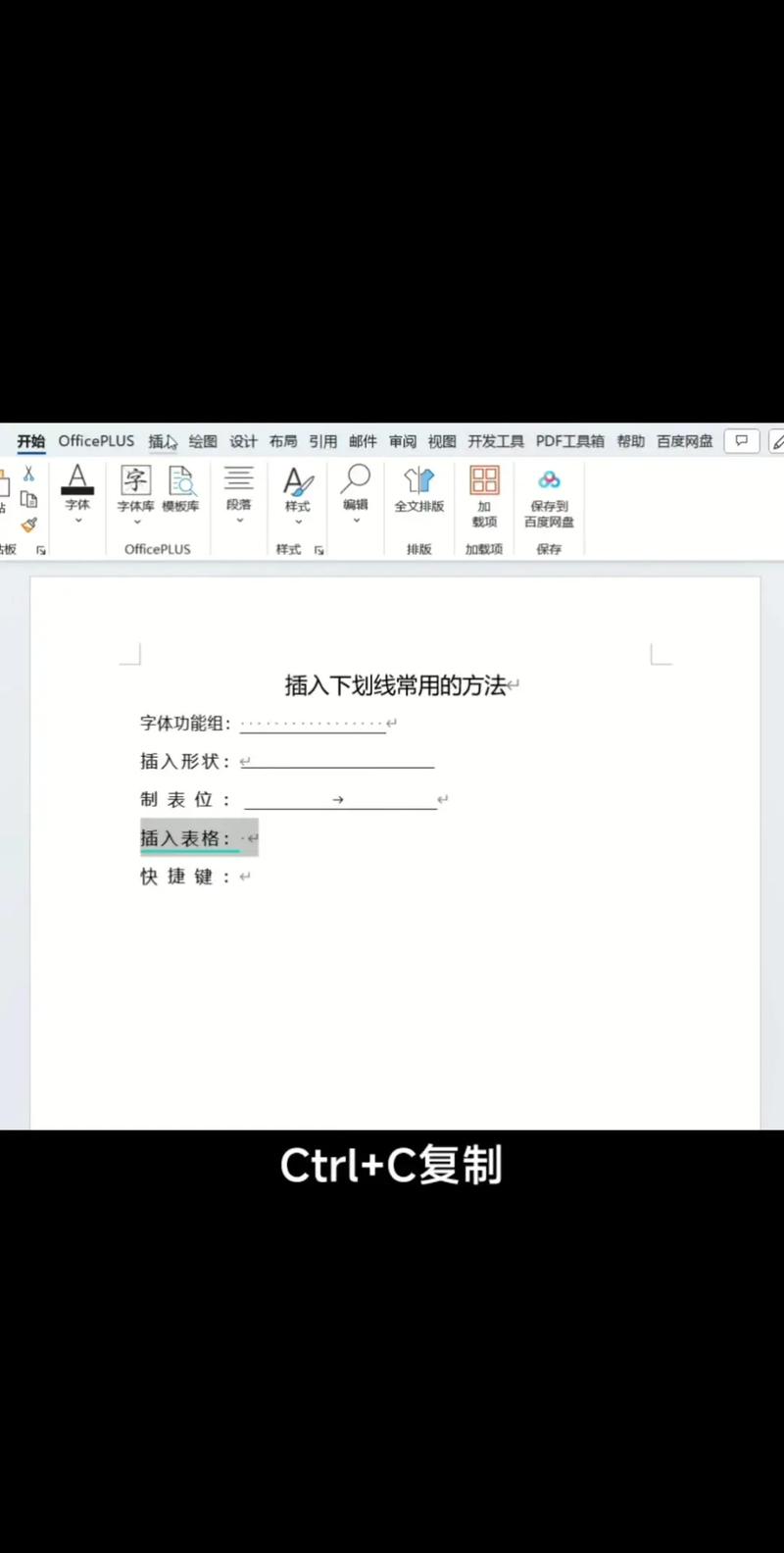The image size is (784, 1553).
Task: Click the Cut scissors icon
Action: 28,474
